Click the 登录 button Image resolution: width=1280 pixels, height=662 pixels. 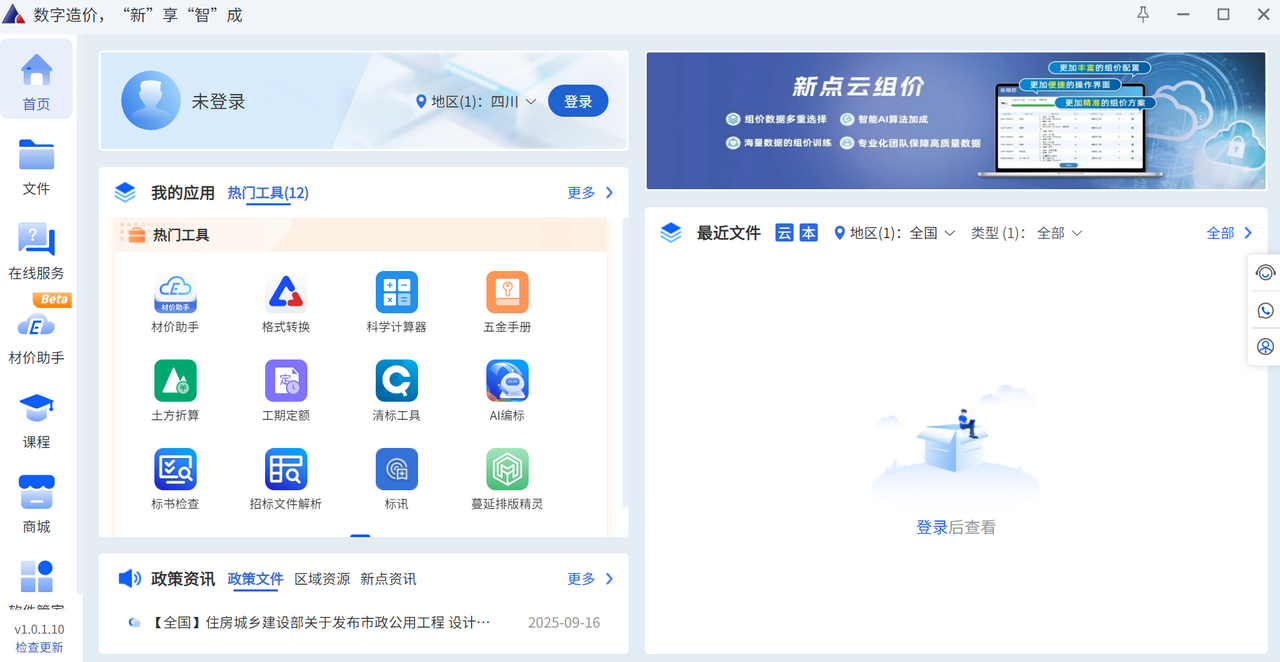[578, 101]
